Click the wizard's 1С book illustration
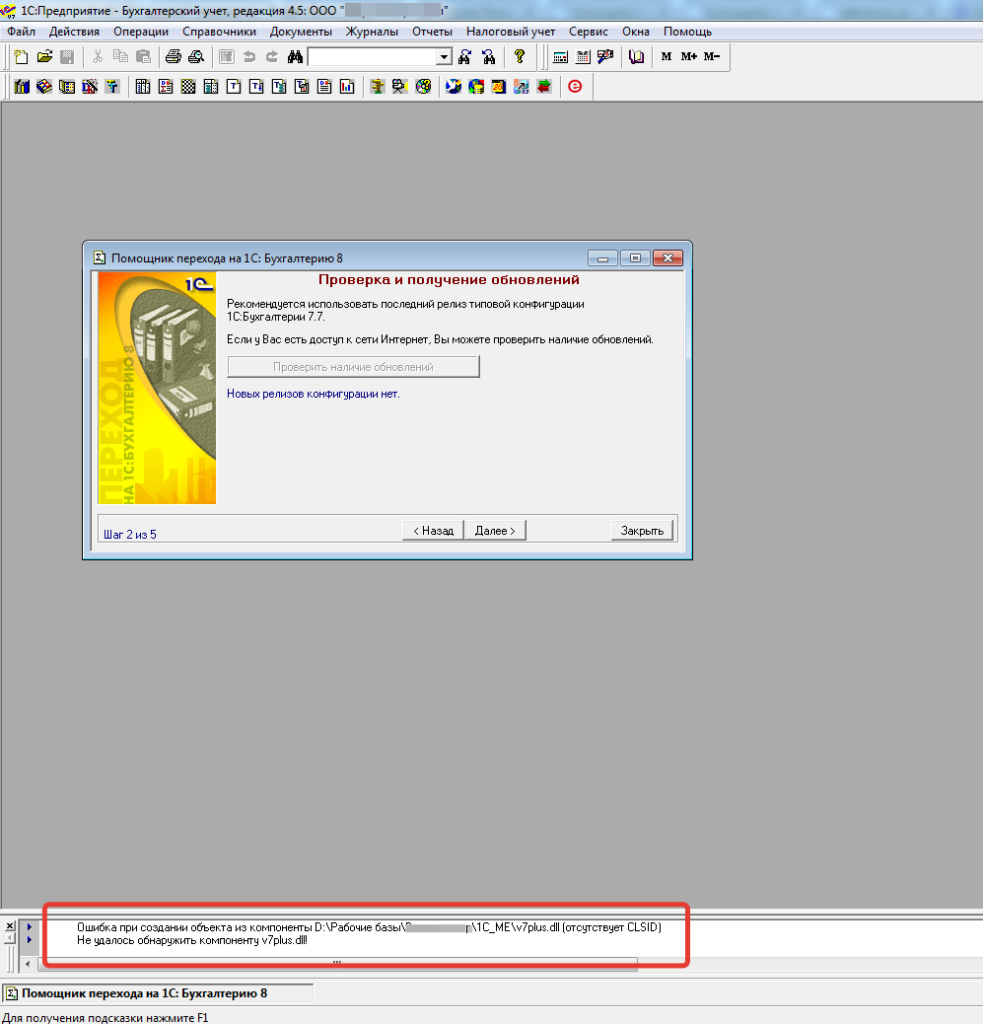 (157, 388)
